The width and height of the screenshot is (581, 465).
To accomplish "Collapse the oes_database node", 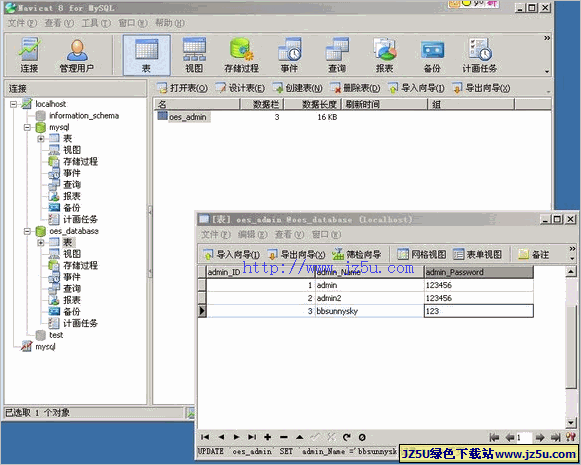I will click(x=27, y=231).
